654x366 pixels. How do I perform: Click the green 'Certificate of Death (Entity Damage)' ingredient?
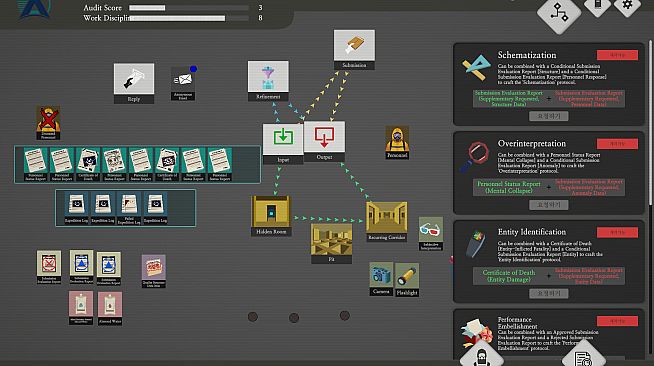(x=508, y=276)
